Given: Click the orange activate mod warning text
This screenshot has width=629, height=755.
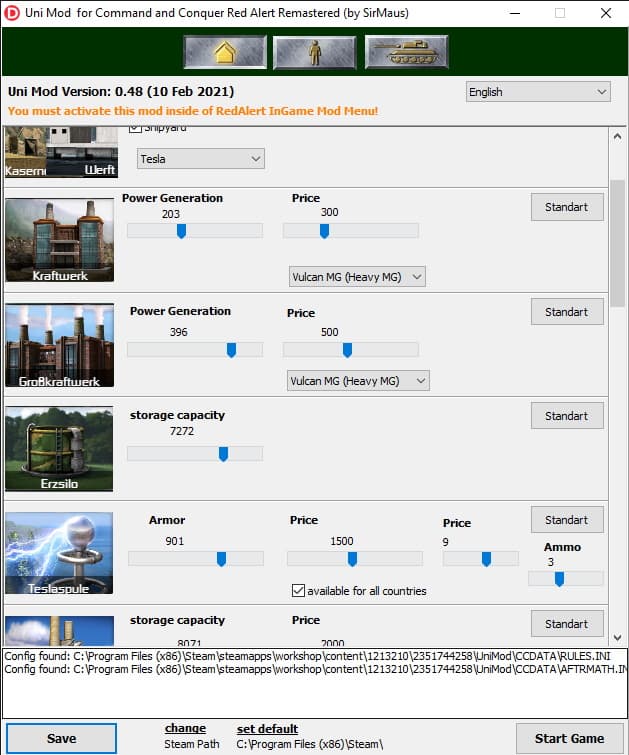Looking at the screenshot, I should tap(193, 111).
